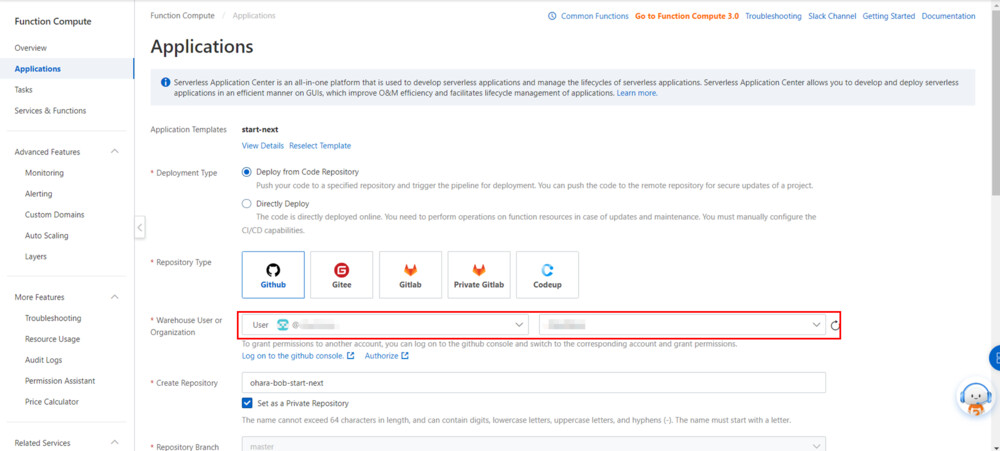
Task: Click the start-next template name
Action: [x=260, y=129]
